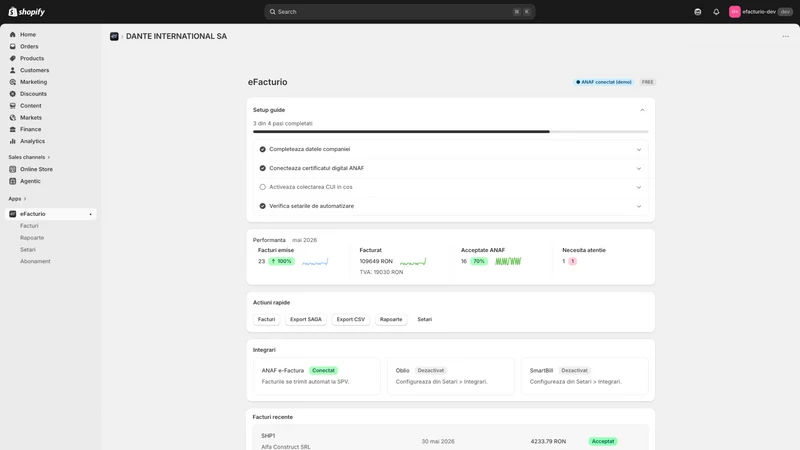The image size is (800, 450).
Task: Open the Products tag icon
Action: tap(13, 58)
